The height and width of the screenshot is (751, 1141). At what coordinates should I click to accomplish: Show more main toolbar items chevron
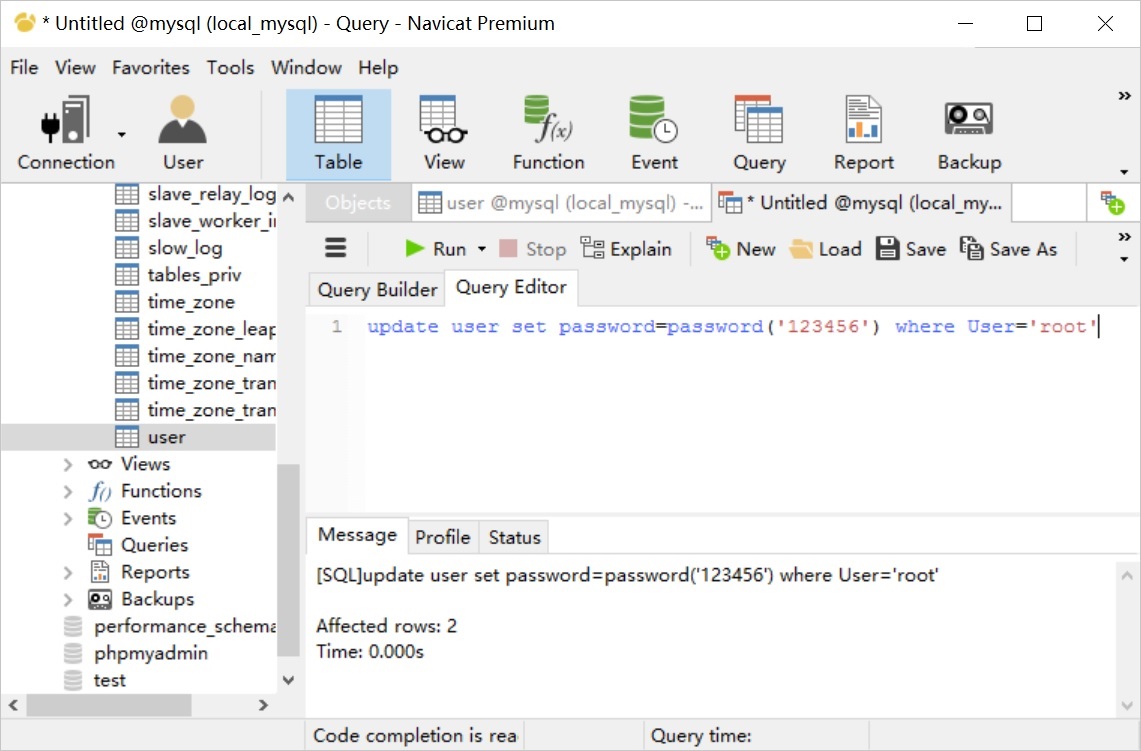(x=1124, y=96)
